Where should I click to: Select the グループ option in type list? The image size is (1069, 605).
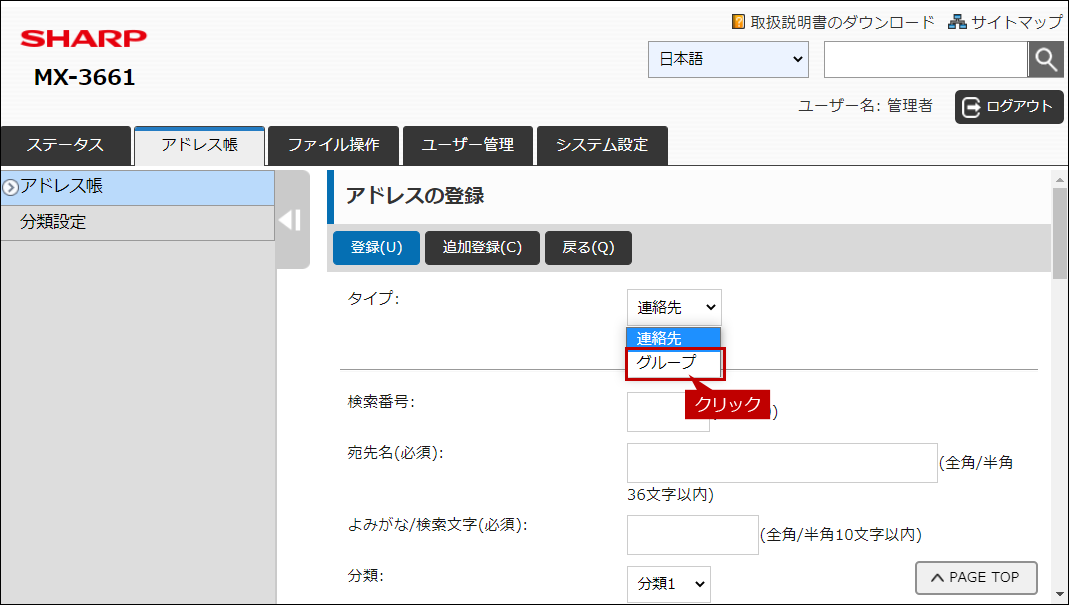pyautogui.click(x=675, y=363)
